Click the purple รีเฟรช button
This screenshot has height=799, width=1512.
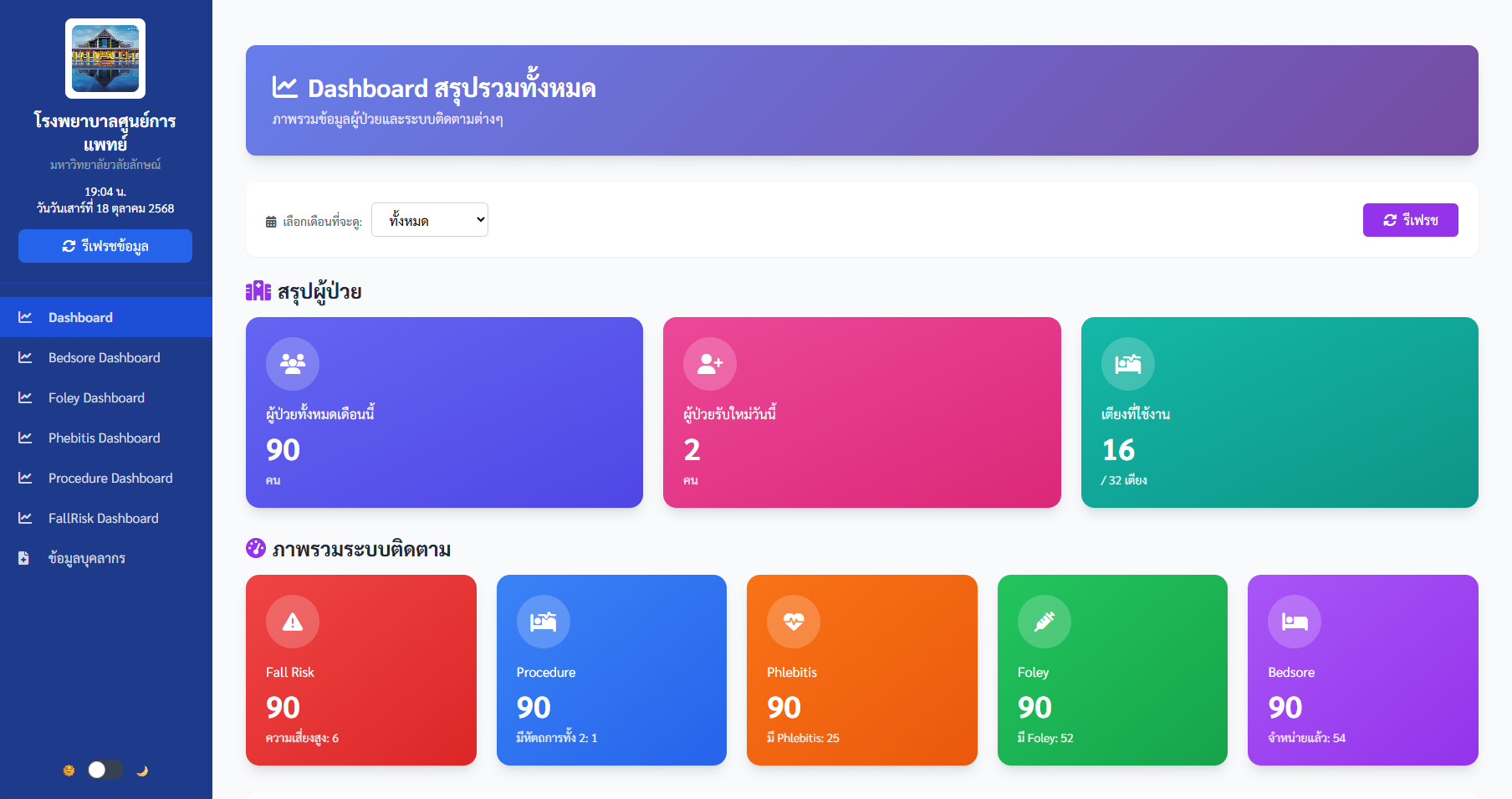[1410, 220]
